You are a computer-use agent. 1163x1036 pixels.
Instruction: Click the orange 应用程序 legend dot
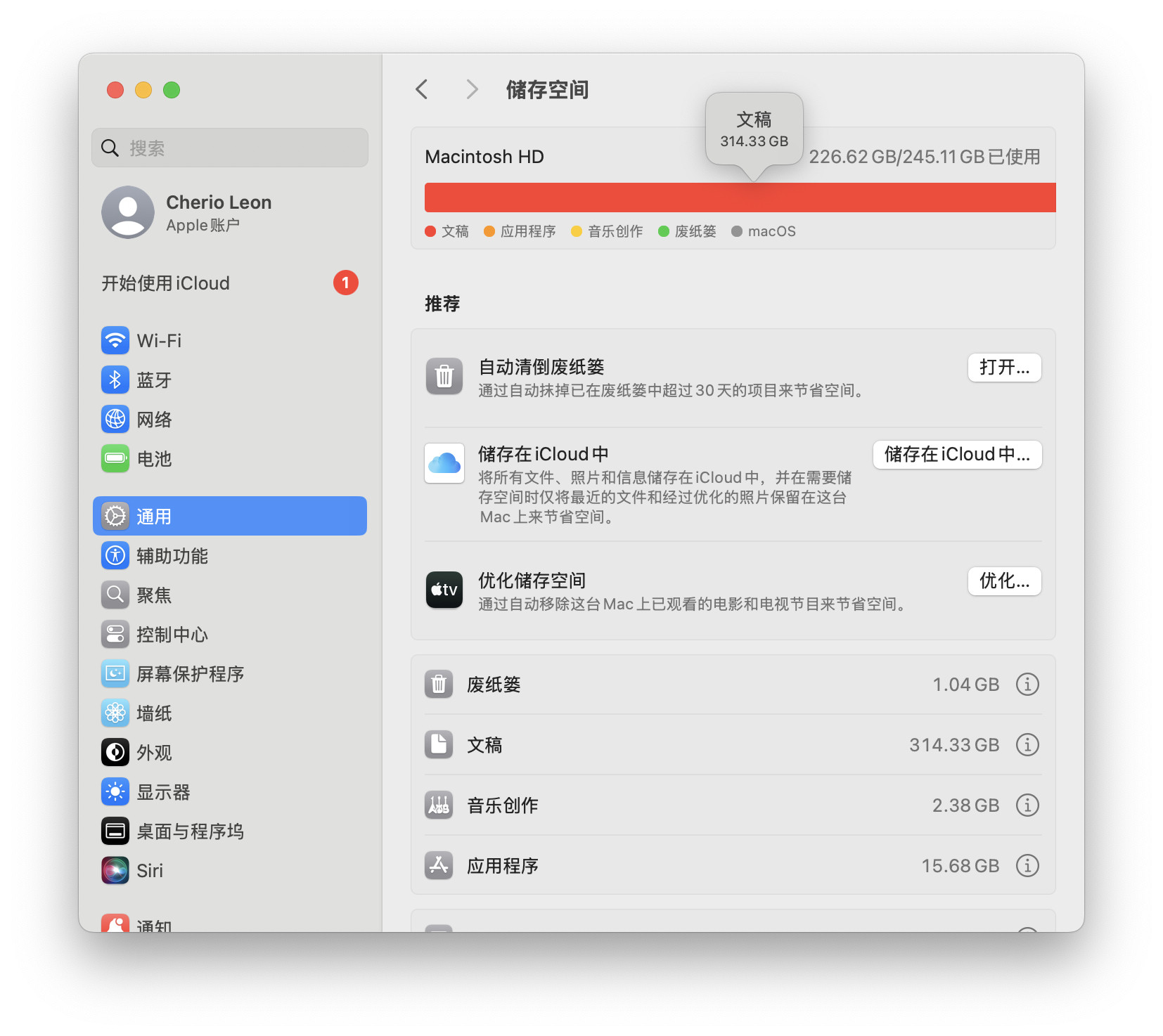(489, 231)
